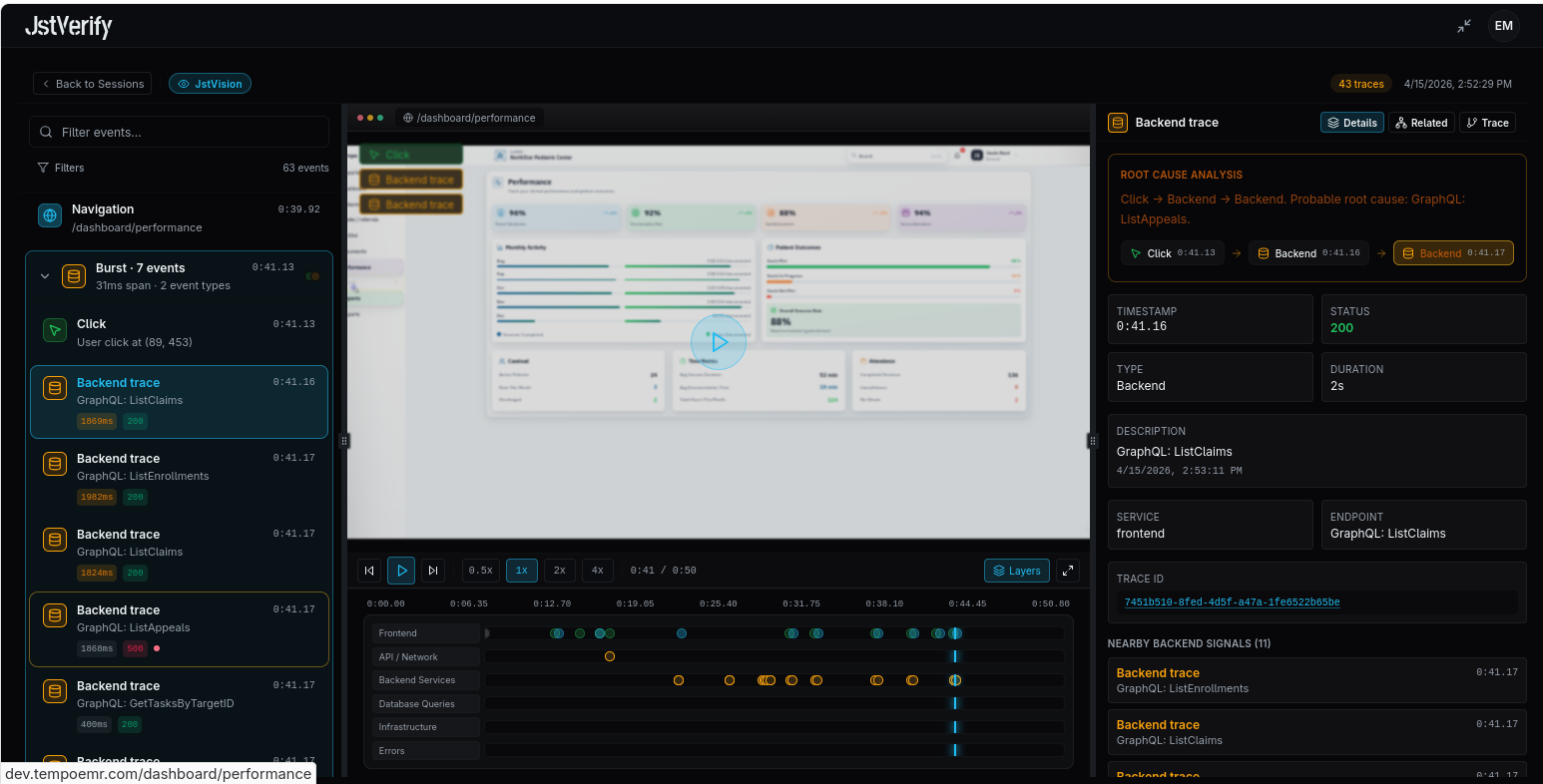Image resolution: width=1543 pixels, height=784 pixels.
Task: Select the ListAppeals backend trace row
Action: (180, 629)
